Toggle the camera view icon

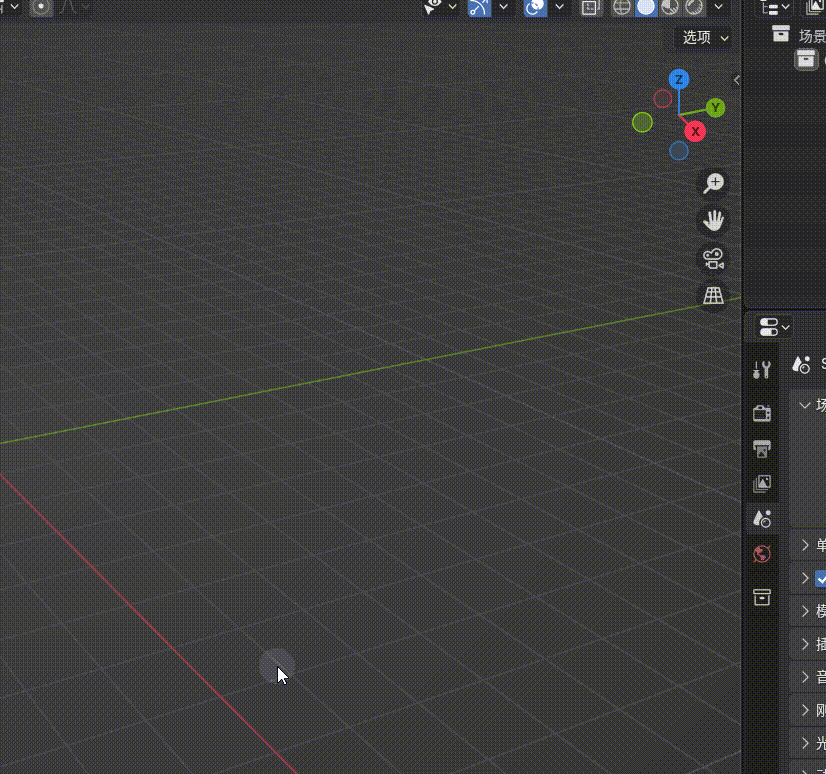713,259
